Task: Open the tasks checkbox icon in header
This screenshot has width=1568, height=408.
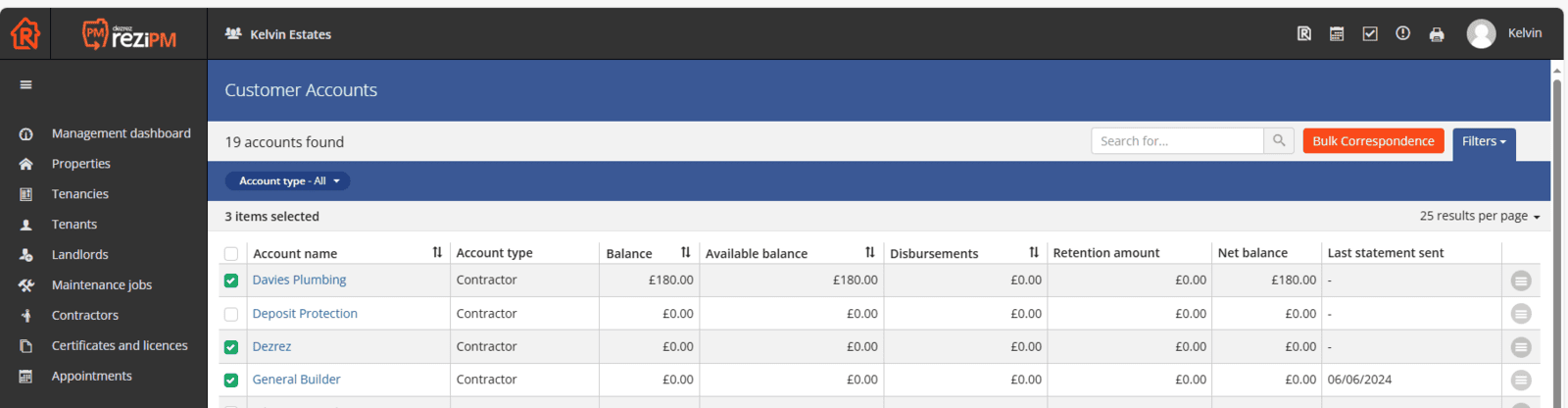Action: [x=1370, y=33]
